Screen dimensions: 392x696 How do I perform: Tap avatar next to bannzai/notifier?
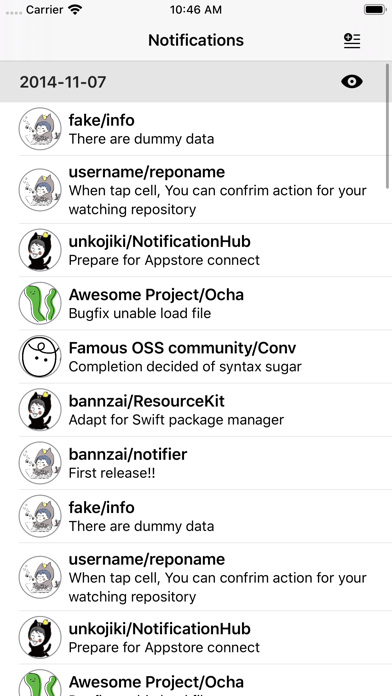(40, 463)
